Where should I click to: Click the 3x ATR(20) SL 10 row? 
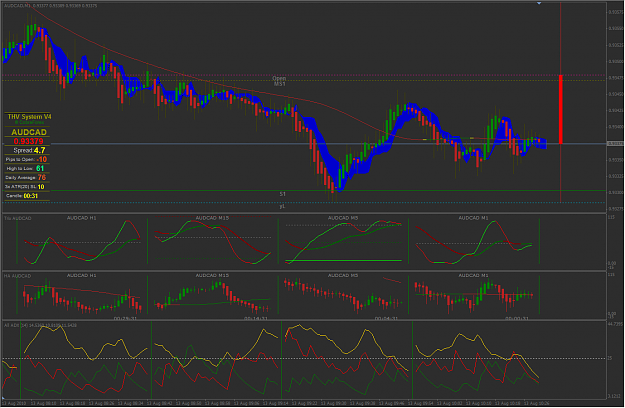click(x=25, y=187)
